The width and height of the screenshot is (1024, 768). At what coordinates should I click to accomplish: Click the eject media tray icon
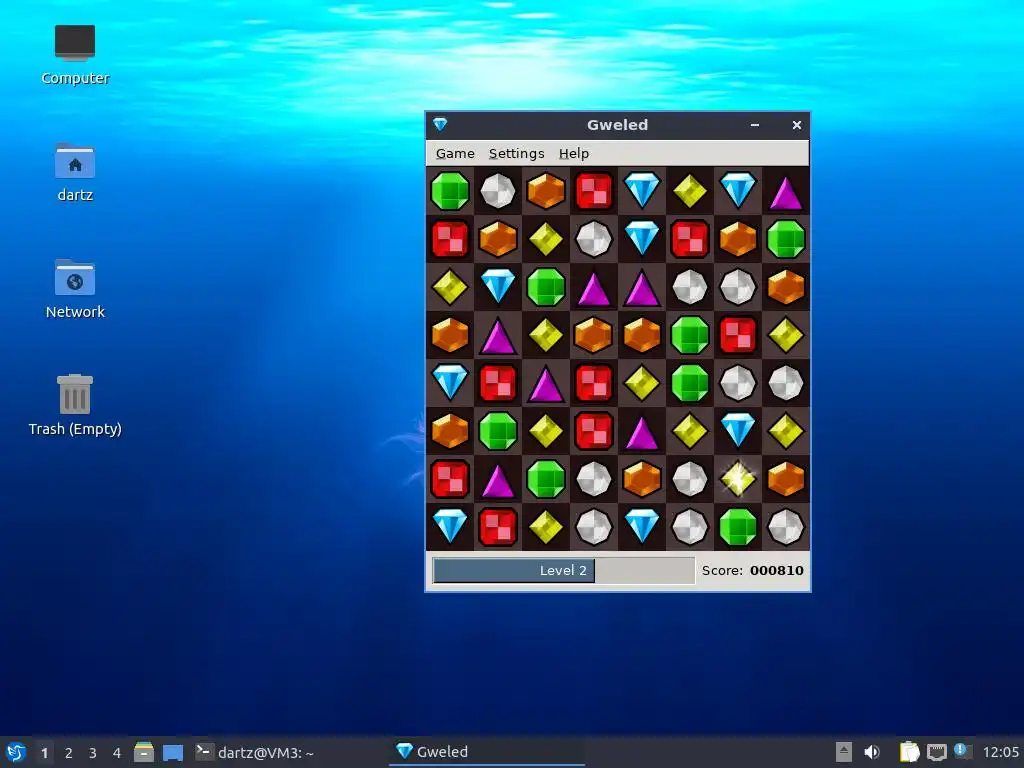coord(844,752)
